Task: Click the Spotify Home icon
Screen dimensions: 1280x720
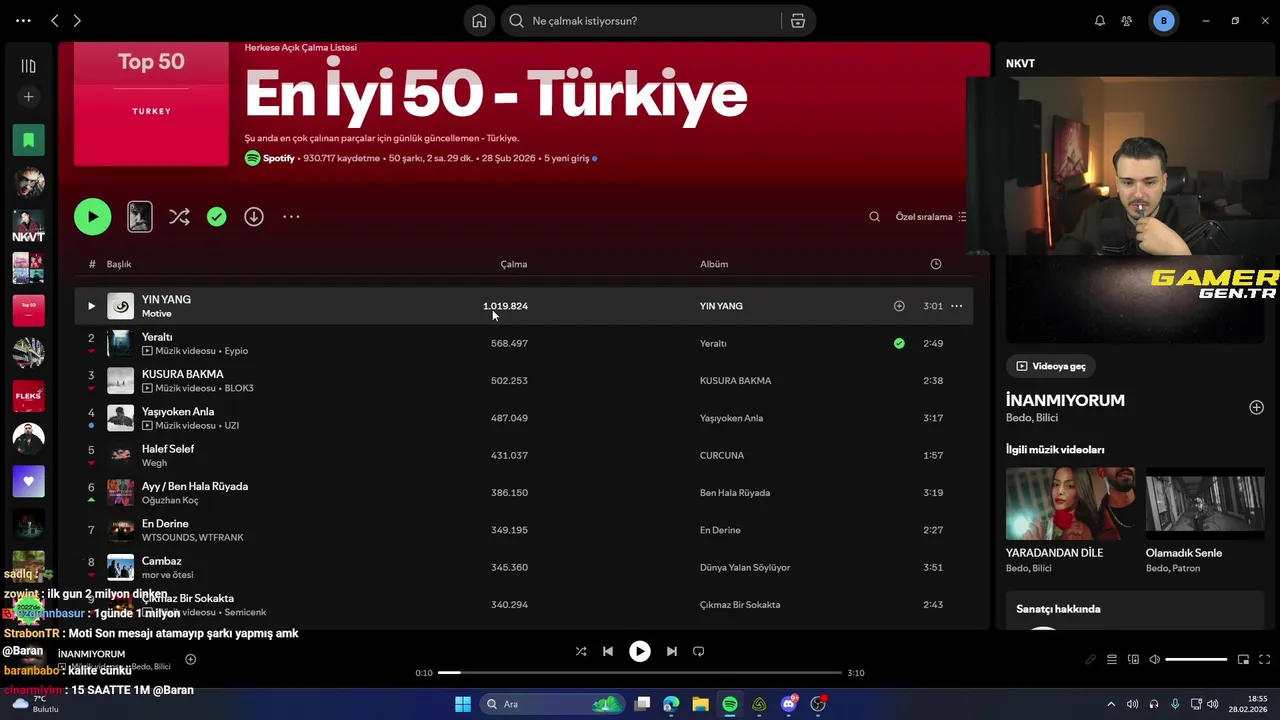Action: tap(479, 21)
